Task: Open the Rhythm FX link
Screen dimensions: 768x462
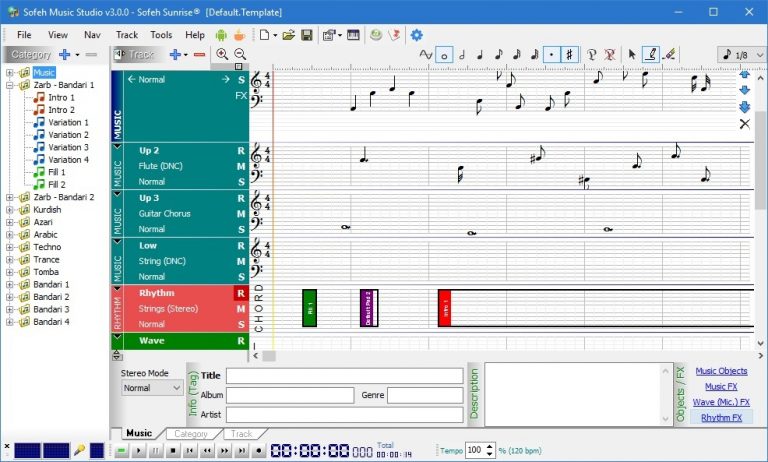Action: (721, 418)
